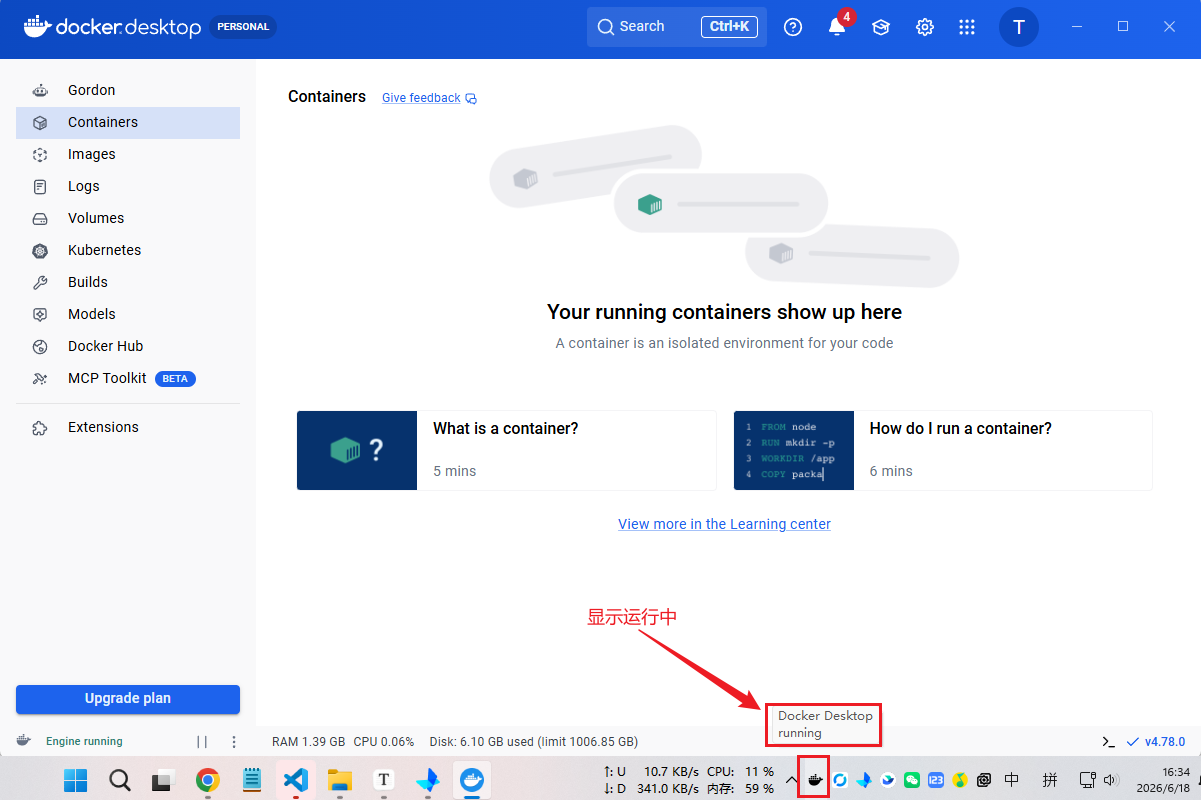Screen dimensions: 1201x800
Task: Open the help question mark icon
Action: tap(793, 27)
